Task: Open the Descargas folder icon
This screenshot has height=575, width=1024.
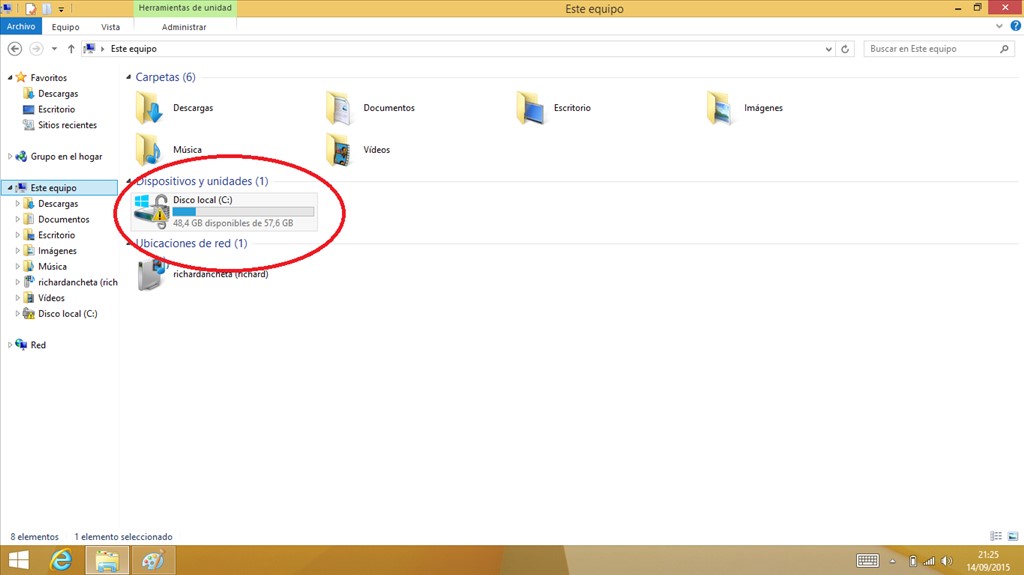Action: (x=149, y=108)
